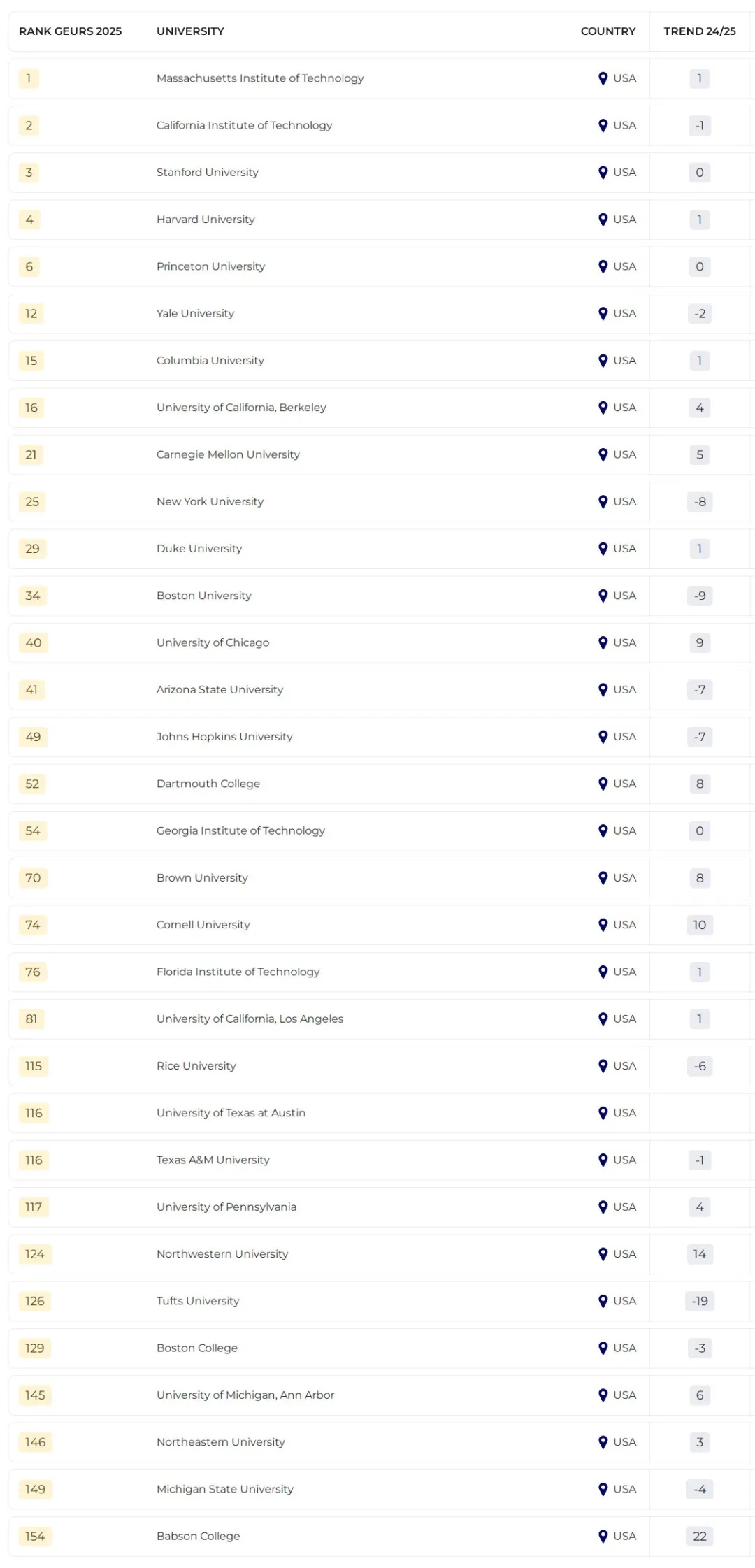Click the location pin in Duke University row
The image size is (755, 1568).
click(x=603, y=549)
